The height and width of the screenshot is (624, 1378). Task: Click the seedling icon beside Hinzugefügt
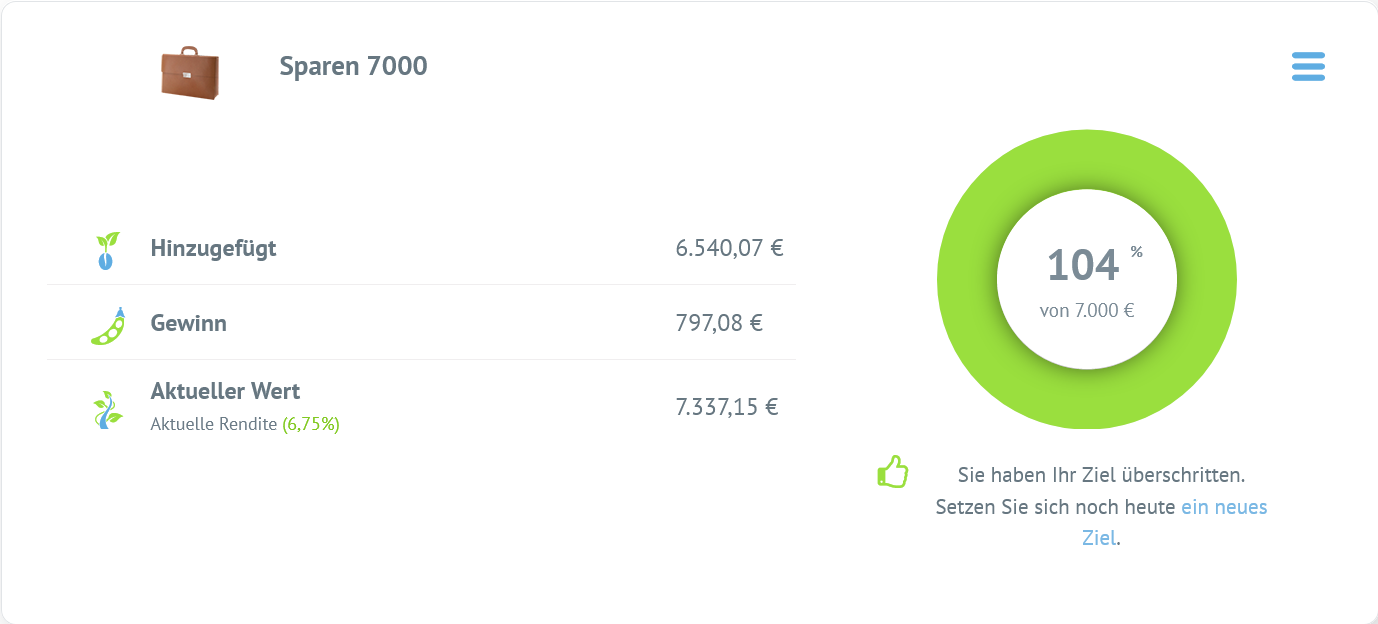(x=106, y=250)
